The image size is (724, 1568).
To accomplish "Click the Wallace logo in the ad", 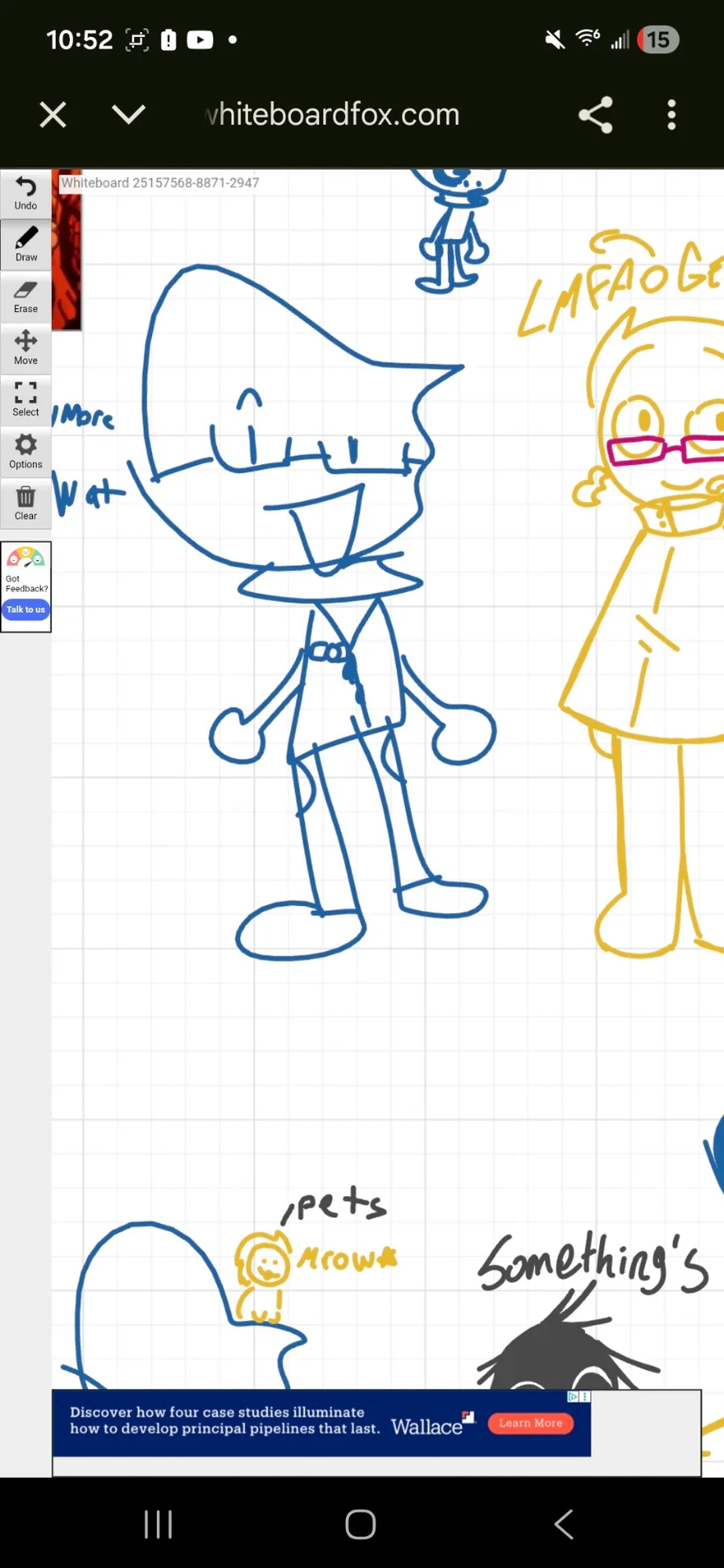I will point(433,1426).
